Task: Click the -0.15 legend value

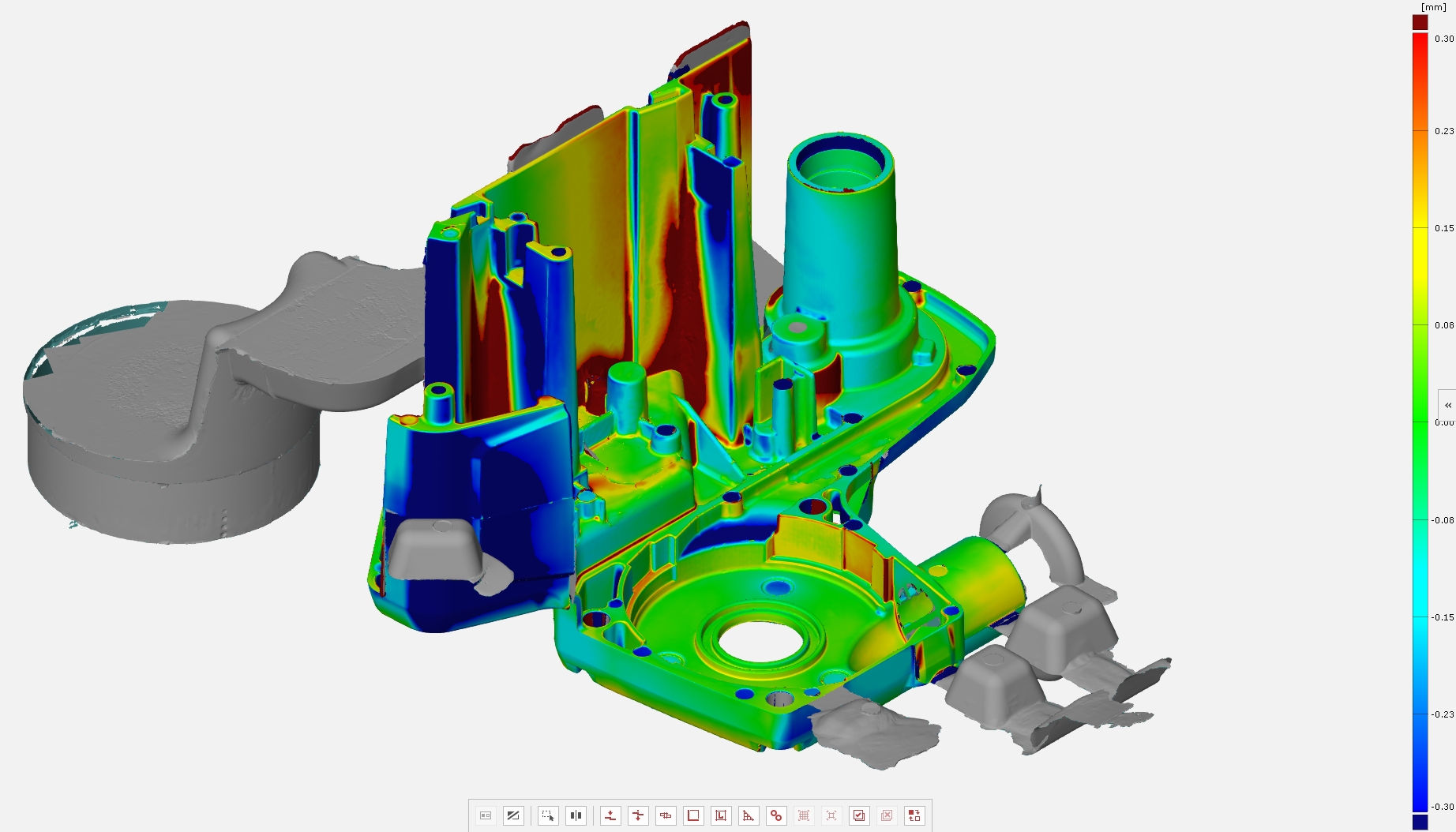Action: tap(1443, 617)
